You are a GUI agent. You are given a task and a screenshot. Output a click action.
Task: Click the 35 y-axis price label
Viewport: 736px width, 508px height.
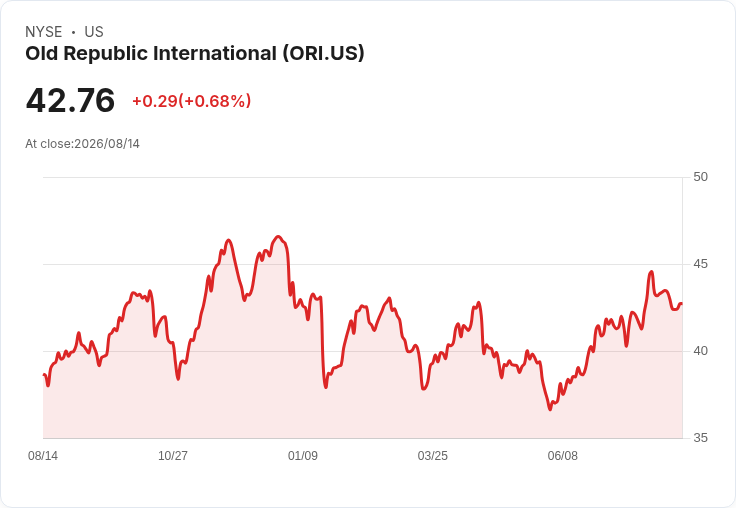point(700,438)
